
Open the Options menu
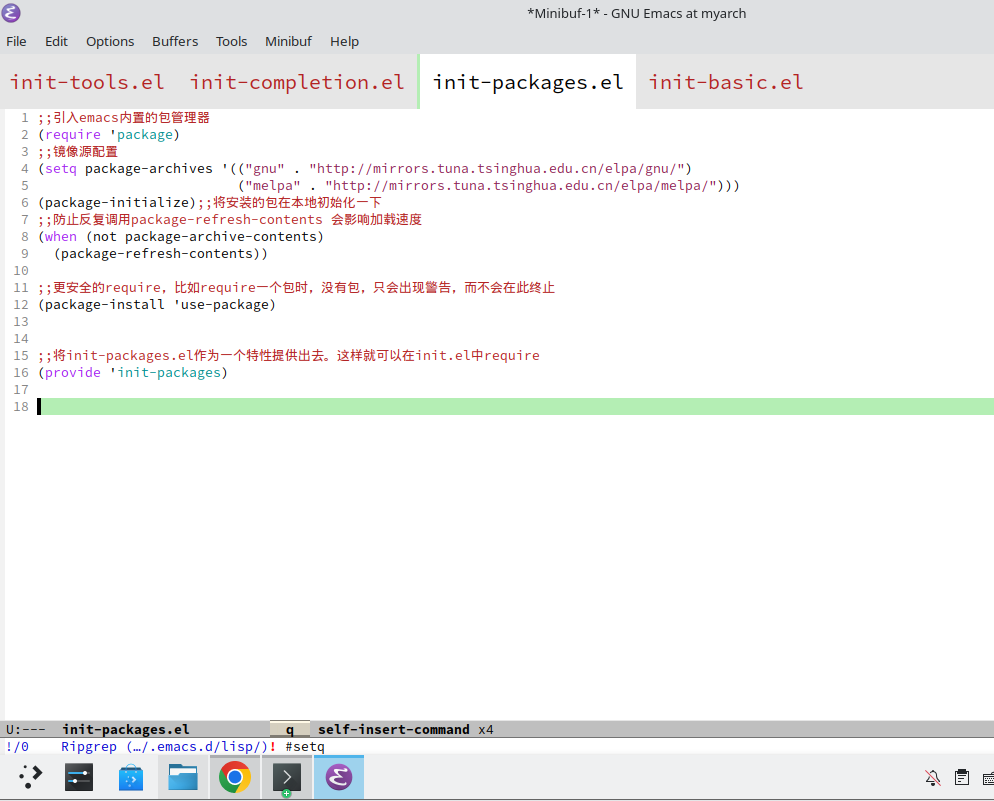[110, 41]
